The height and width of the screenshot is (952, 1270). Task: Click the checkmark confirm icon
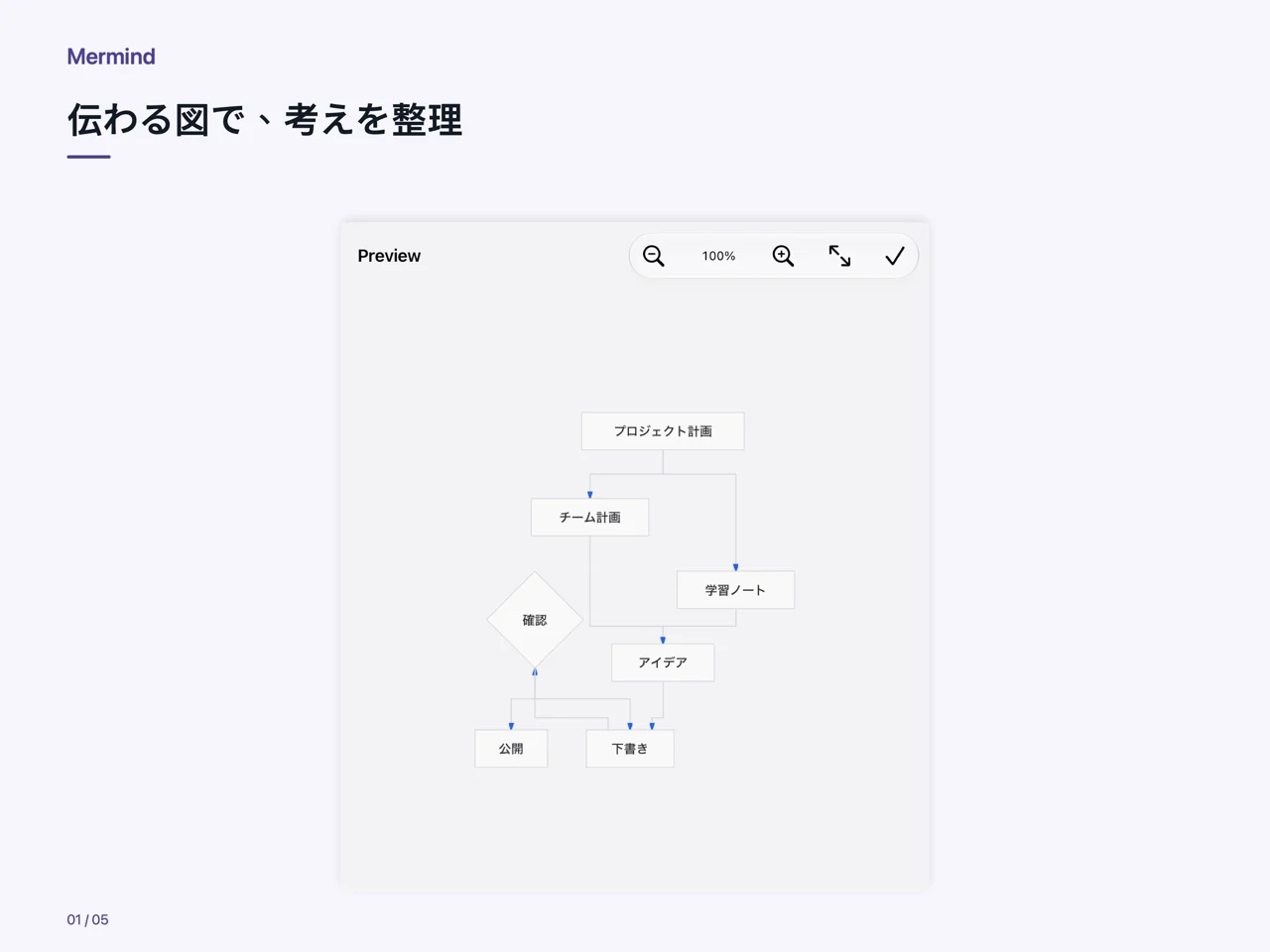894,256
